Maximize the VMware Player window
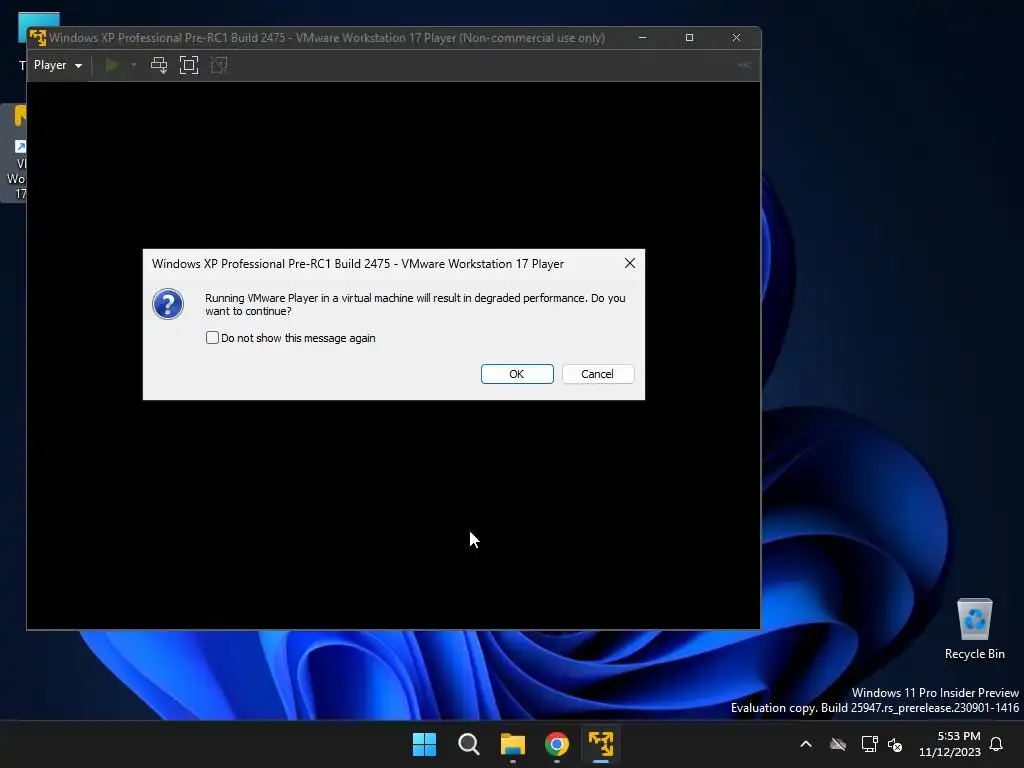This screenshot has height=768, width=1024. tap(689, 38)
